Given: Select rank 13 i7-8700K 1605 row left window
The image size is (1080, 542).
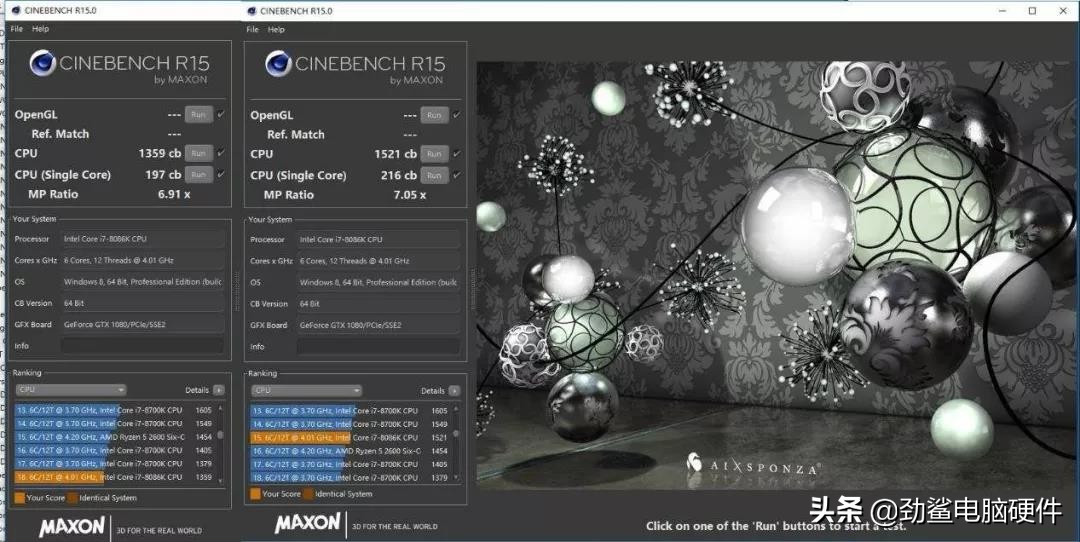Looking at the screenshot, I should pyautogui.click(x=114, y=410).
